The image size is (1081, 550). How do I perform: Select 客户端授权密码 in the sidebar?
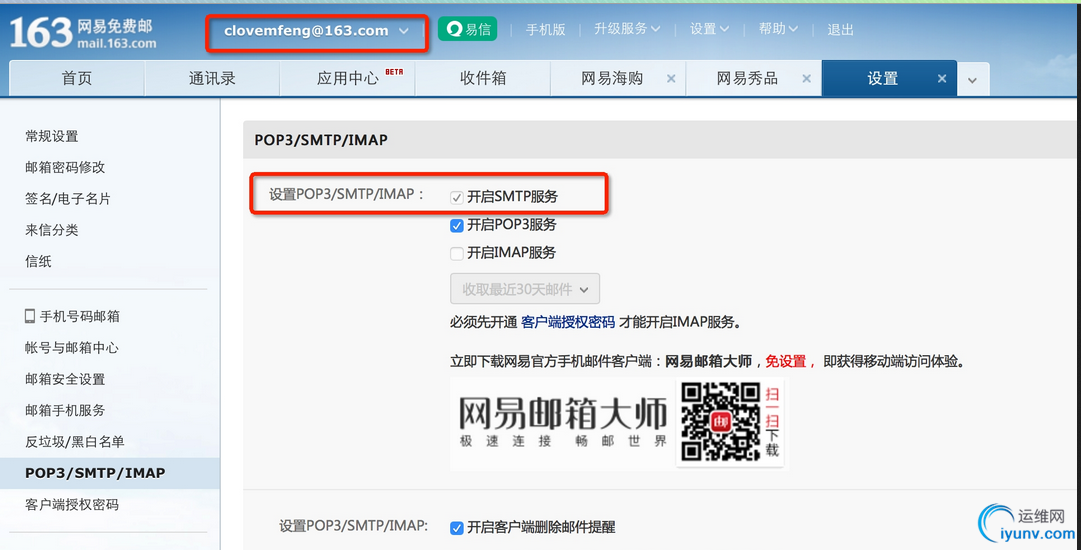click(72, 505)
